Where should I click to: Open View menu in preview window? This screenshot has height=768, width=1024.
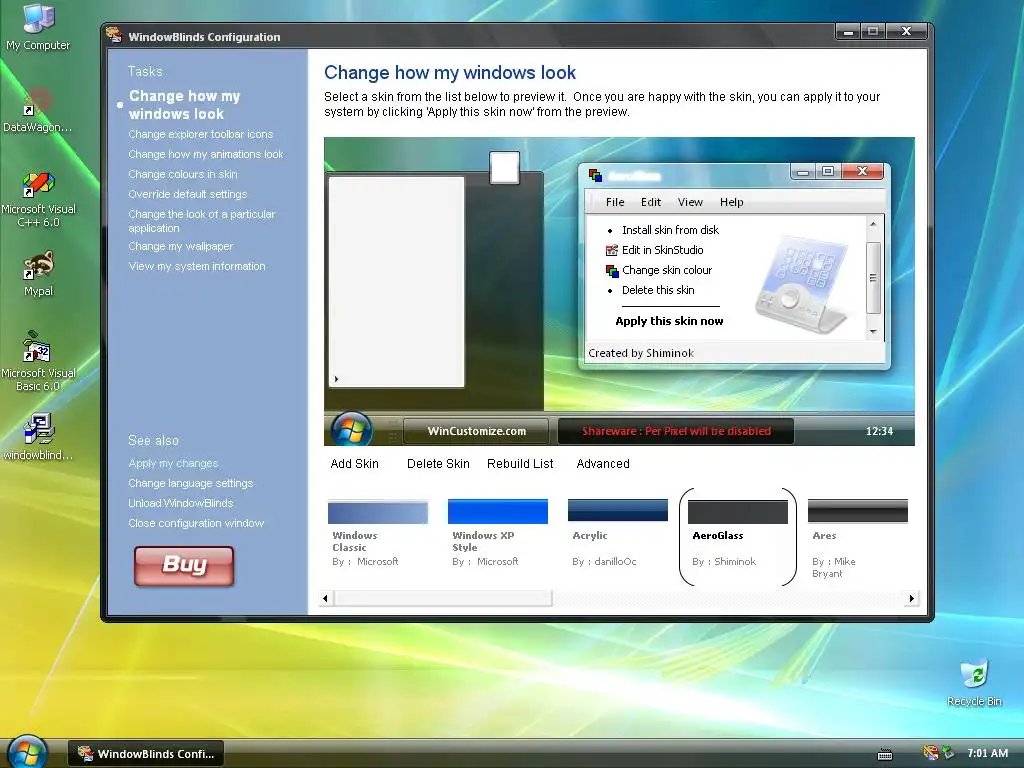point(690,202)
